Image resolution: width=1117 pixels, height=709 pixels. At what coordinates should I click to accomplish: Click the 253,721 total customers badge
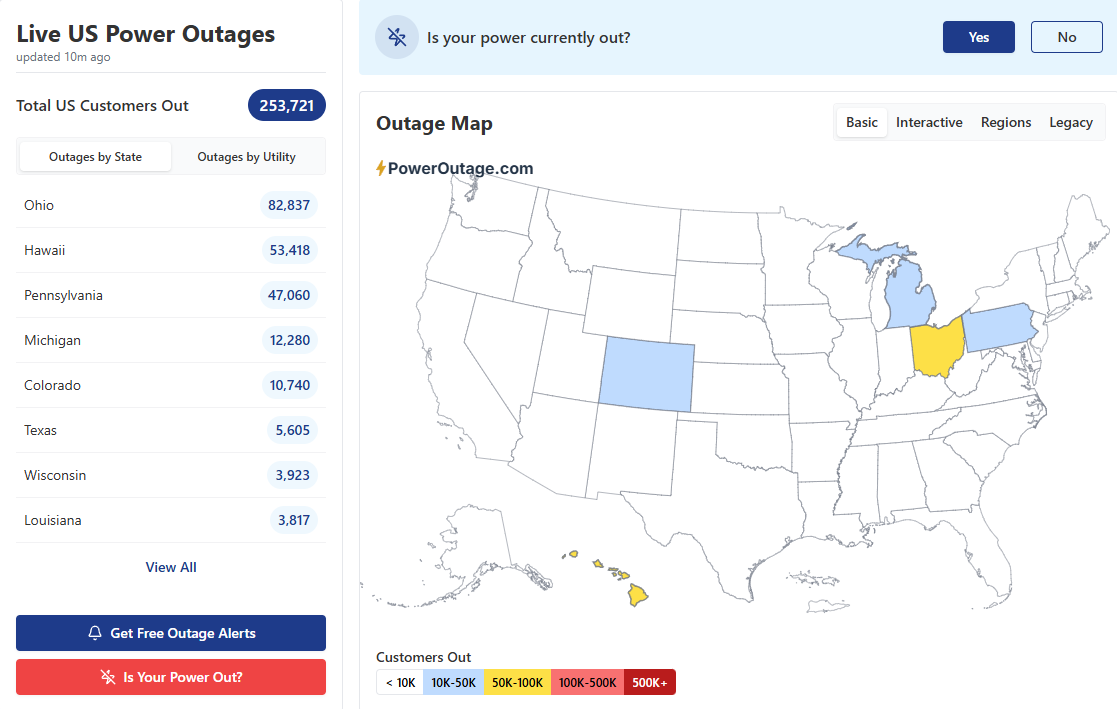click(287, 105)
